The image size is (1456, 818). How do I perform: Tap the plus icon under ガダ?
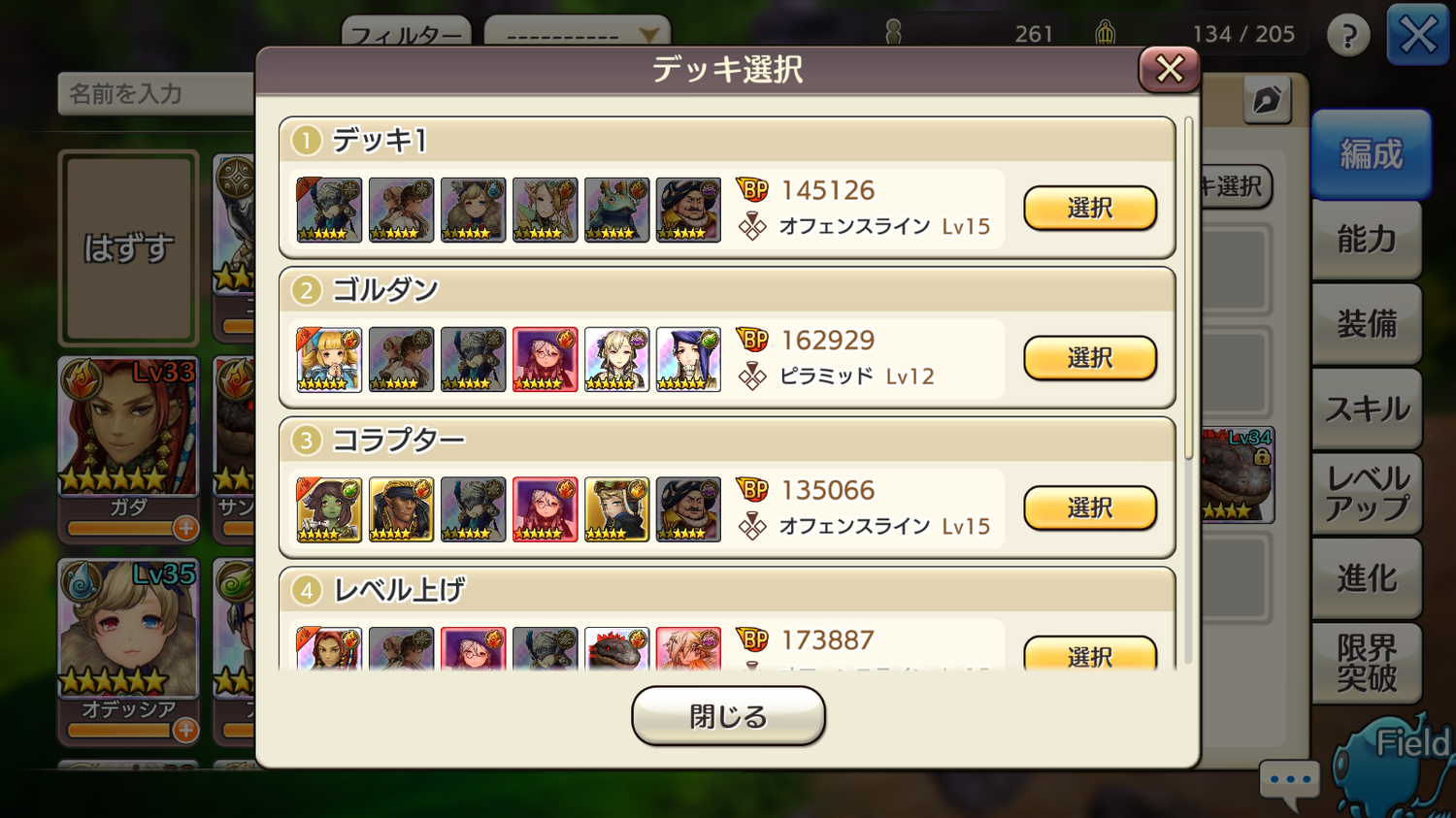(185, 529)
